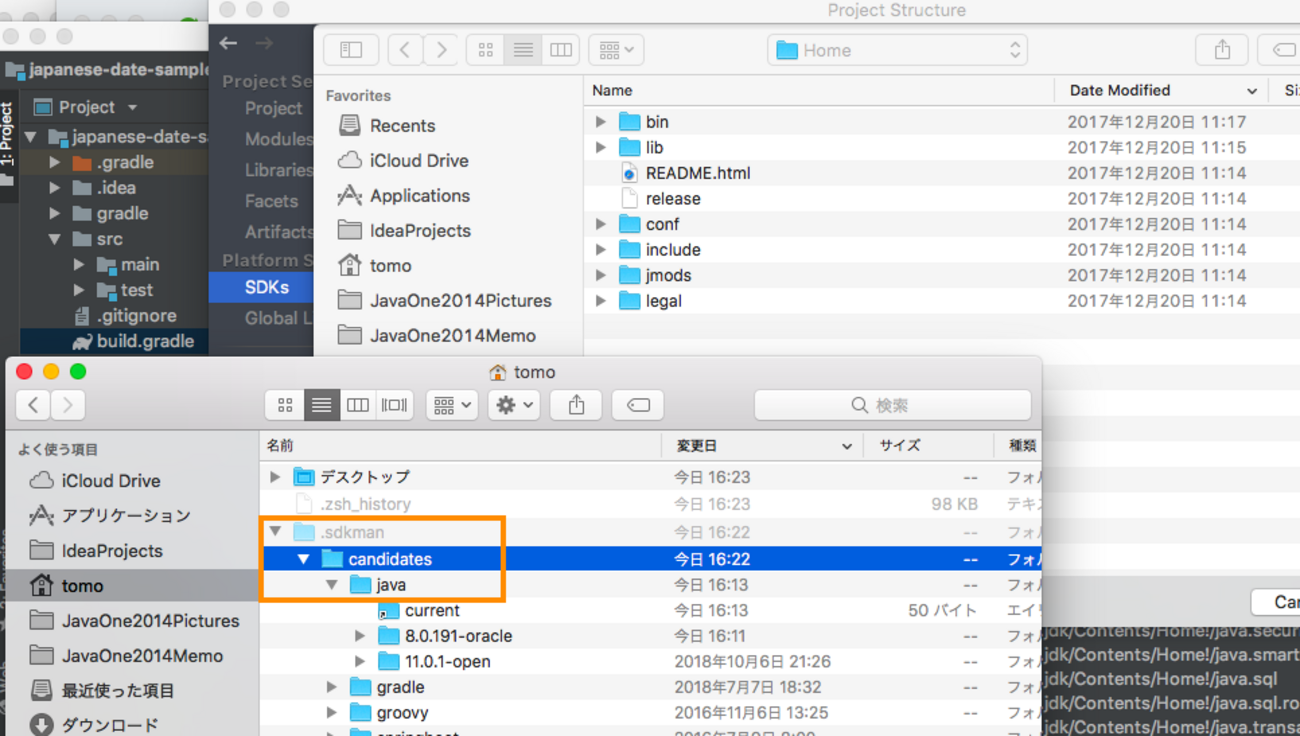Image resolution: width=1300 pixels, height=736 pixels.
Task: Sort file chooser by Date Modified
Action: 1162,91
